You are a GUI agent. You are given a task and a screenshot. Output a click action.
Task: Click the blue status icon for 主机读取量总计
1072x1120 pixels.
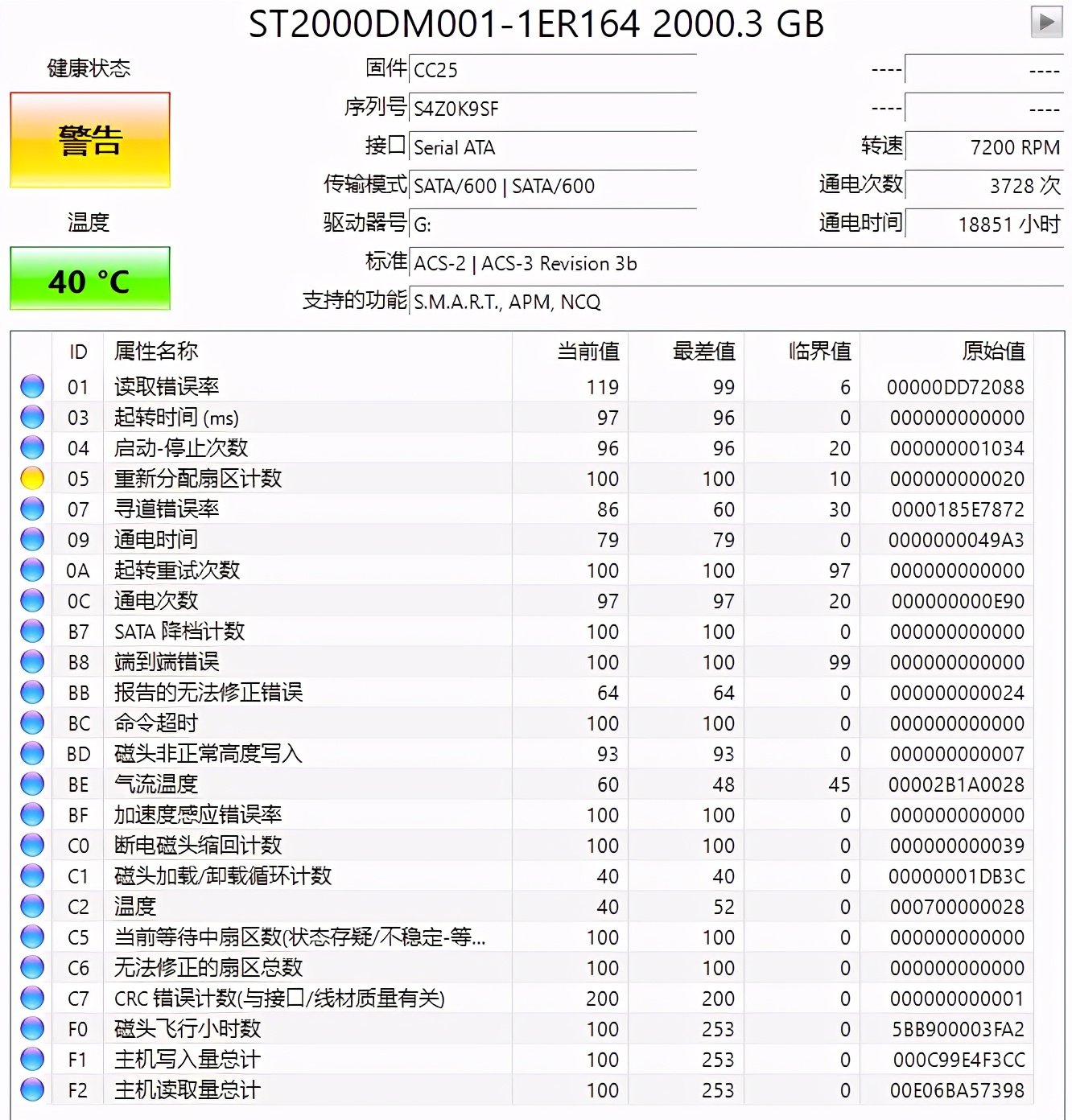click(x=32, y=1090)
